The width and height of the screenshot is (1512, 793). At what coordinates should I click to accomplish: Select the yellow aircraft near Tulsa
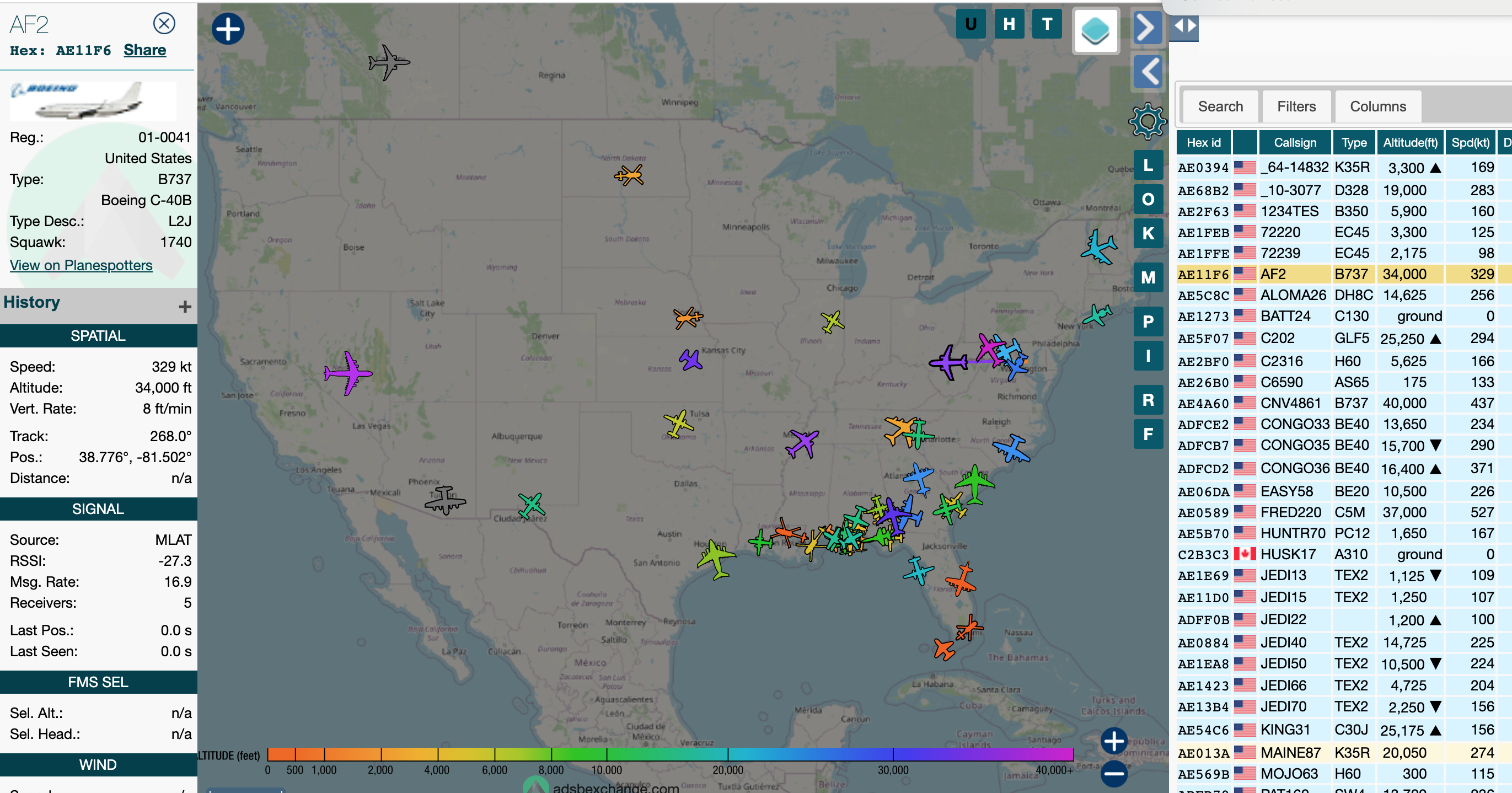[x=678, y=423]
